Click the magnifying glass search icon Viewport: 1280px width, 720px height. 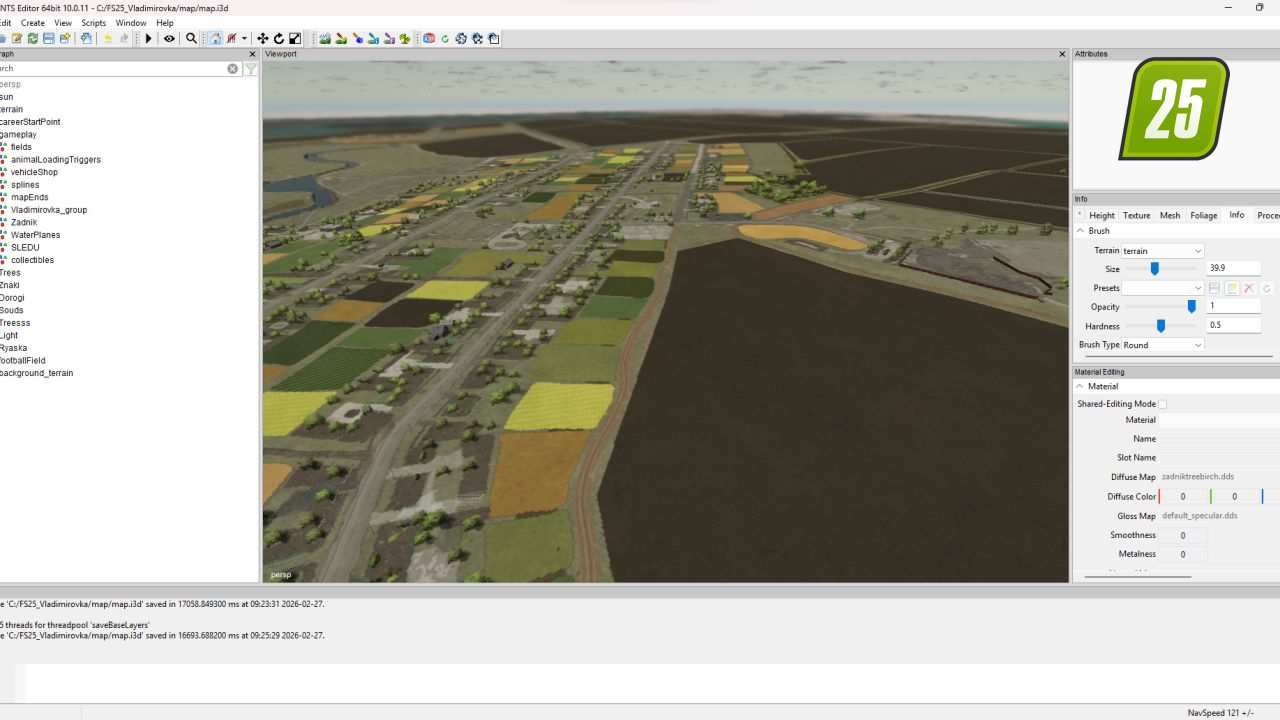(x=191, y=39)
